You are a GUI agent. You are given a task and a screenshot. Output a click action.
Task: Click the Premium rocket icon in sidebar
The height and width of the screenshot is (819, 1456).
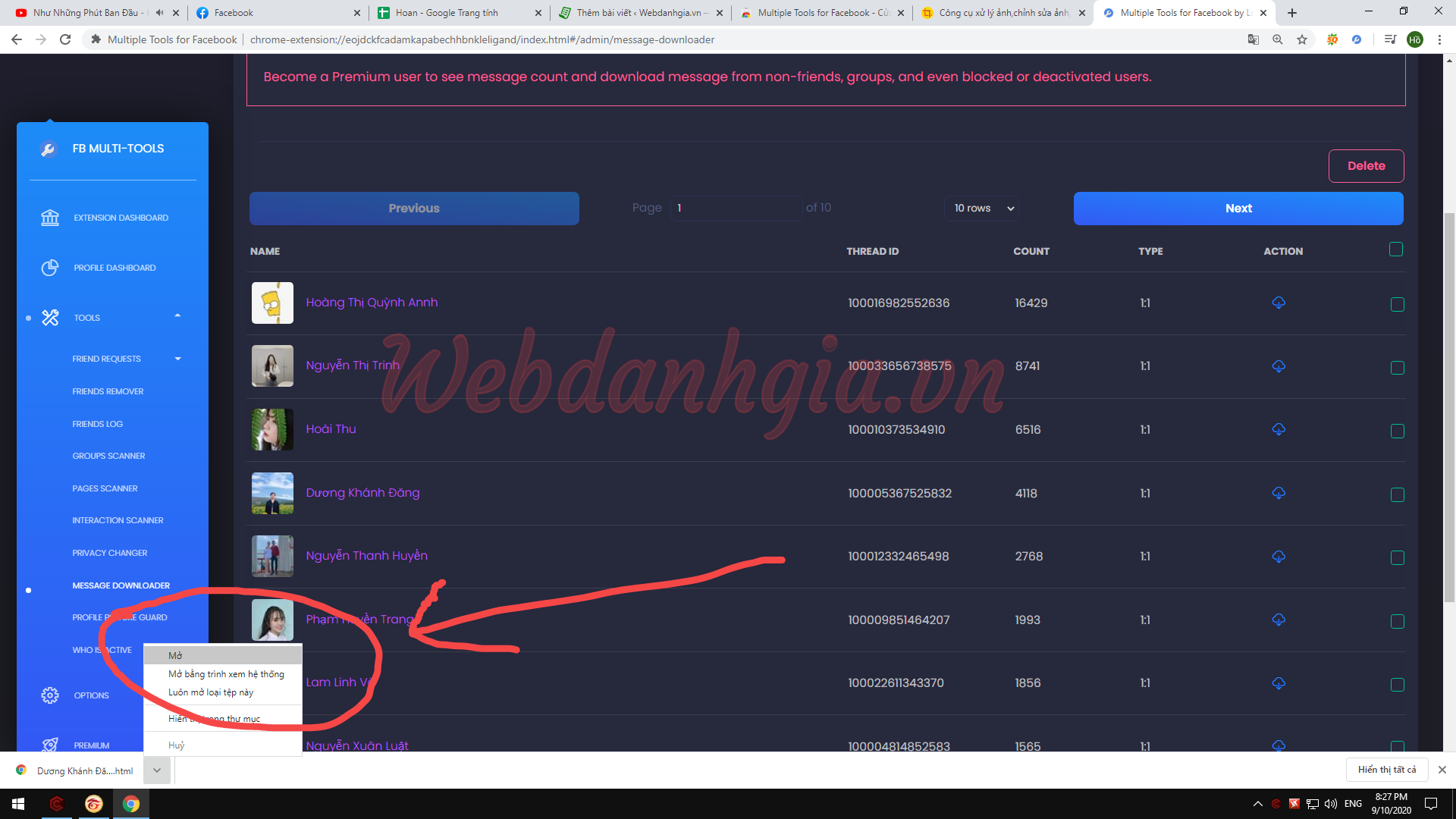coord(50,745)
